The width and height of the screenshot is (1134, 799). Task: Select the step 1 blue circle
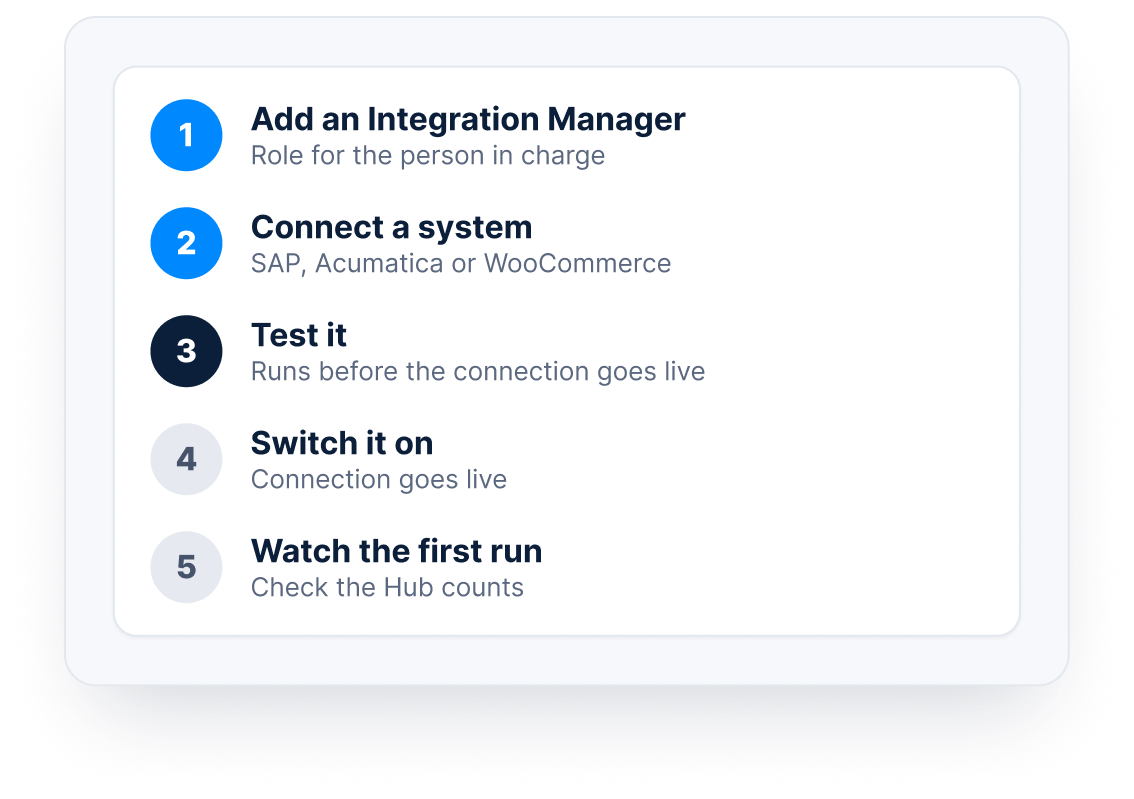click(x=187, y=135)
